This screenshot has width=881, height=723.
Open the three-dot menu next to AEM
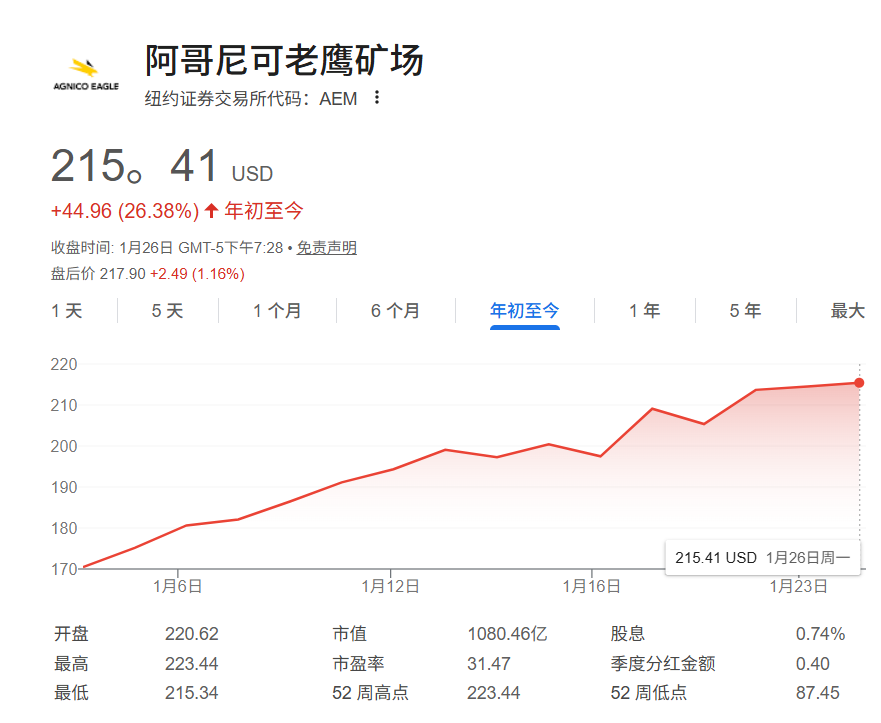[375, 99]
